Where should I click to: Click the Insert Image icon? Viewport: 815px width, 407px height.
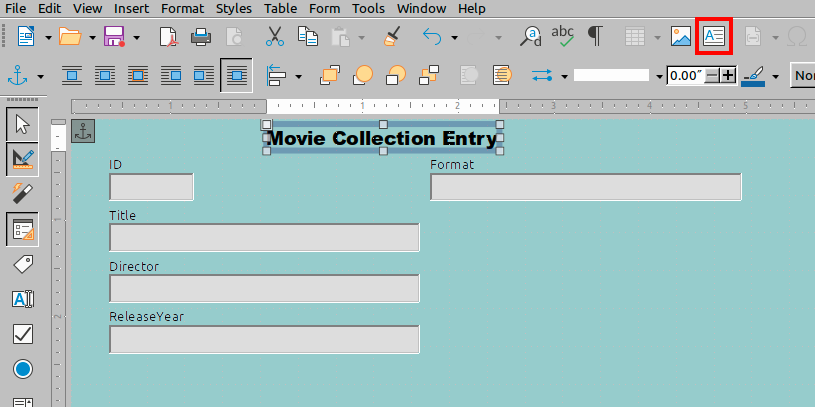pyautogui.click(x=681, y=37)
